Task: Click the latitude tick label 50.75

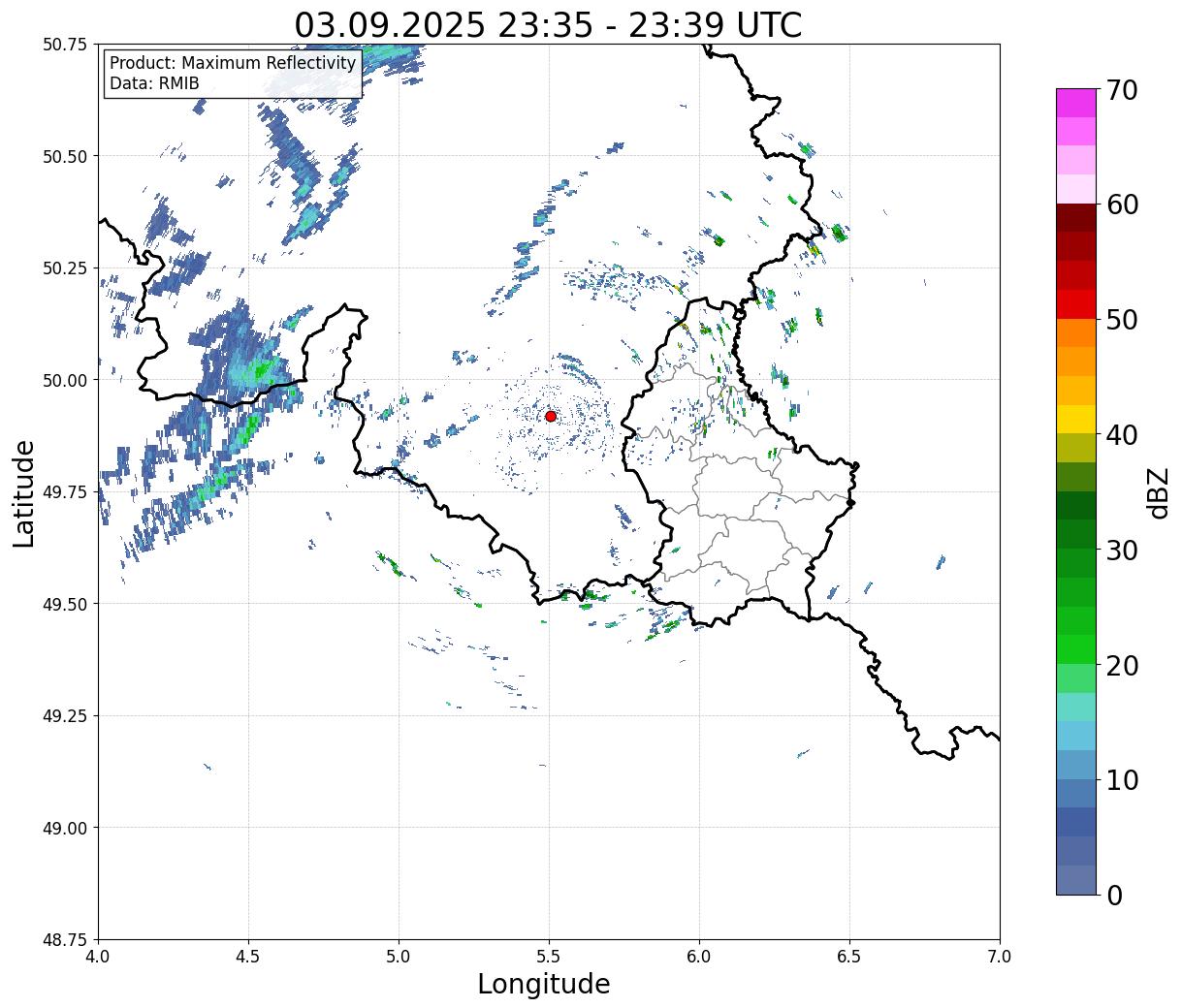Action: [65, 45]
